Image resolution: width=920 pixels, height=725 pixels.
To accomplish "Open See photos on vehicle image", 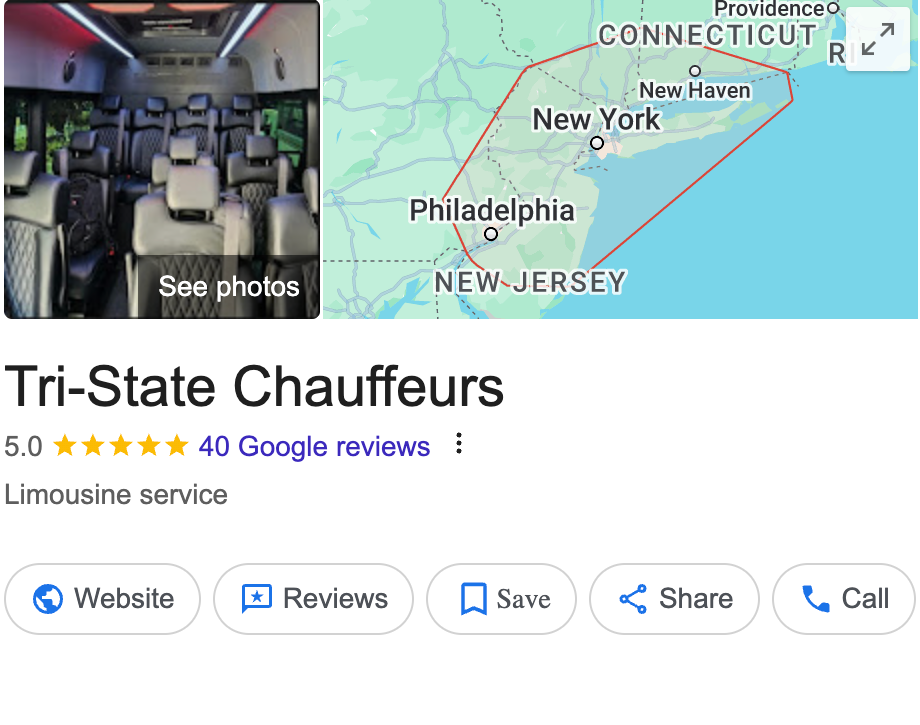I will 229,287.
